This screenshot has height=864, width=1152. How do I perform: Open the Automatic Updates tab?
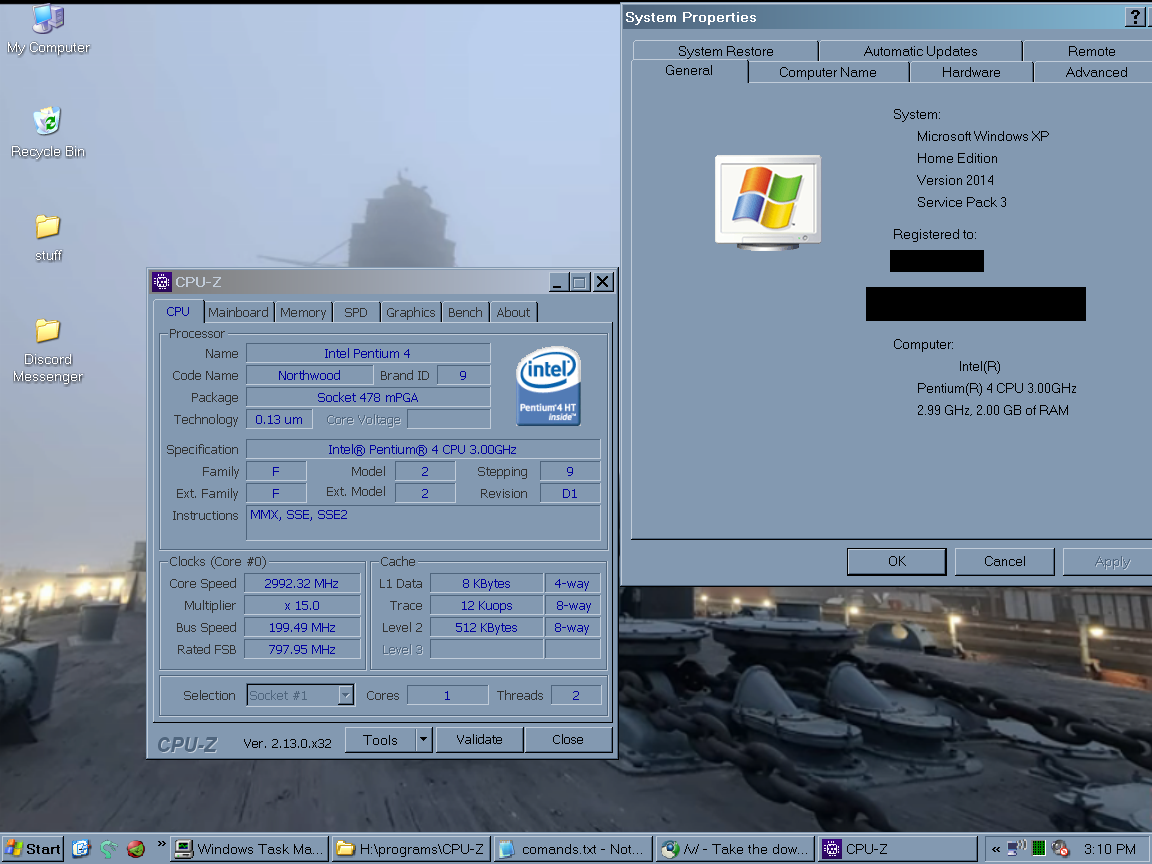point(920,51)
